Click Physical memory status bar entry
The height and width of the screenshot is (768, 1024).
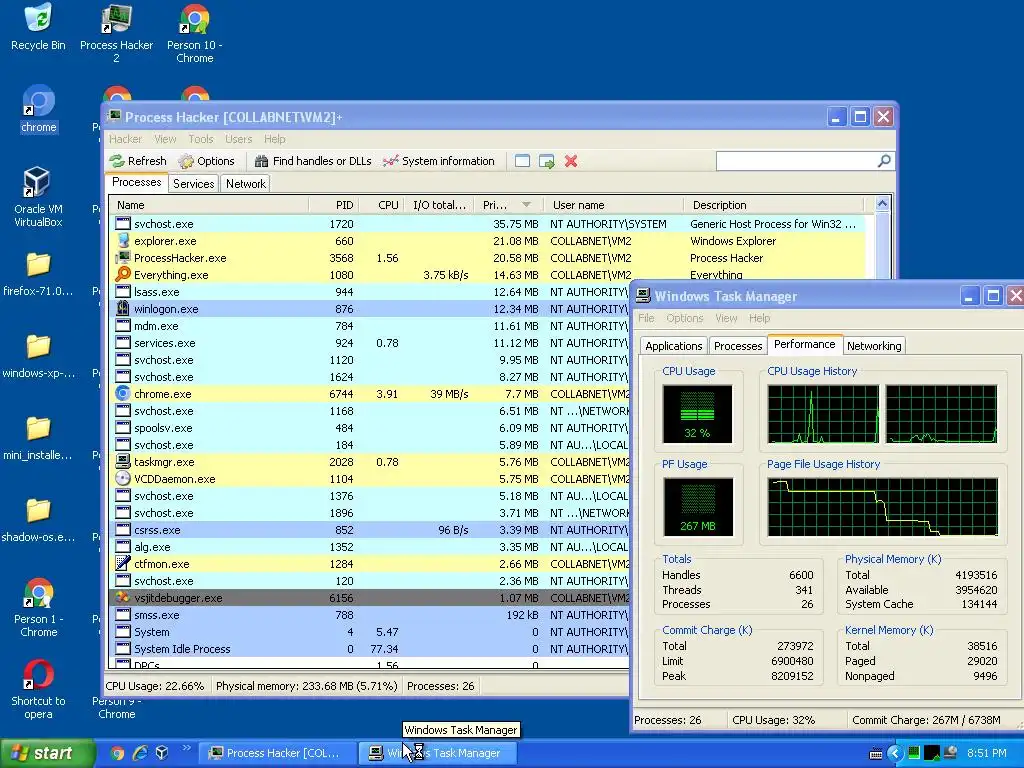click(306, 686)
